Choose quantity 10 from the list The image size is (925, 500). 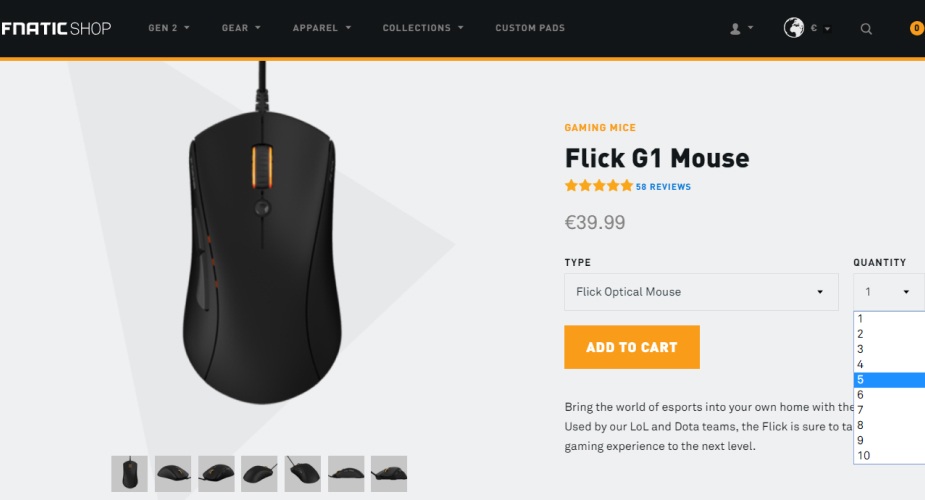point(889,456)
